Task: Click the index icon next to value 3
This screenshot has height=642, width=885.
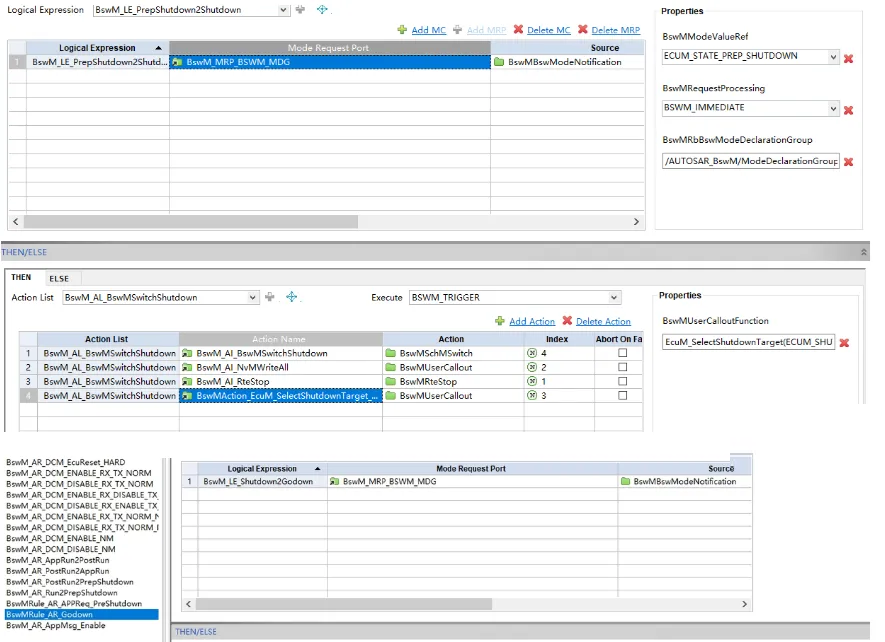Action: point(532,396)
